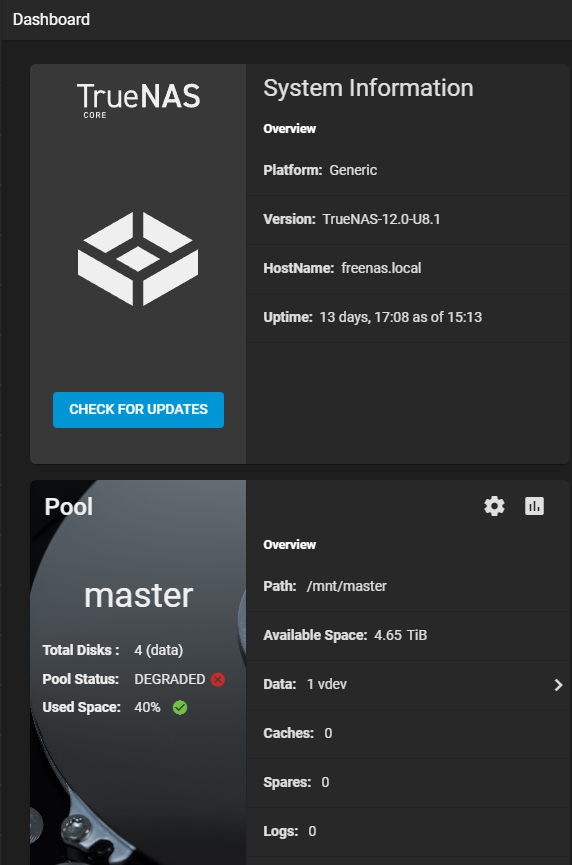Click the red degraded status icon
Viewport: 572px width, 865px height.
point(218,679)
